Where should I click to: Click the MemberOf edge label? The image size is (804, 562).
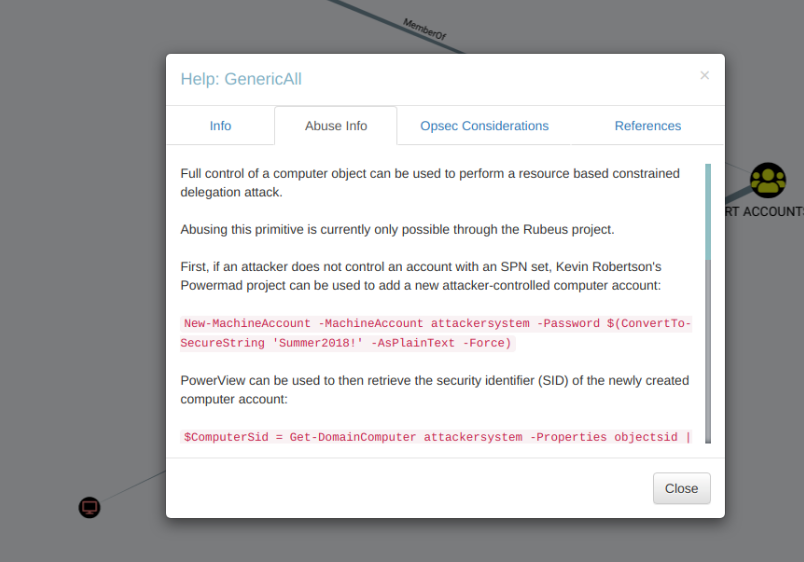coord(425,29)
